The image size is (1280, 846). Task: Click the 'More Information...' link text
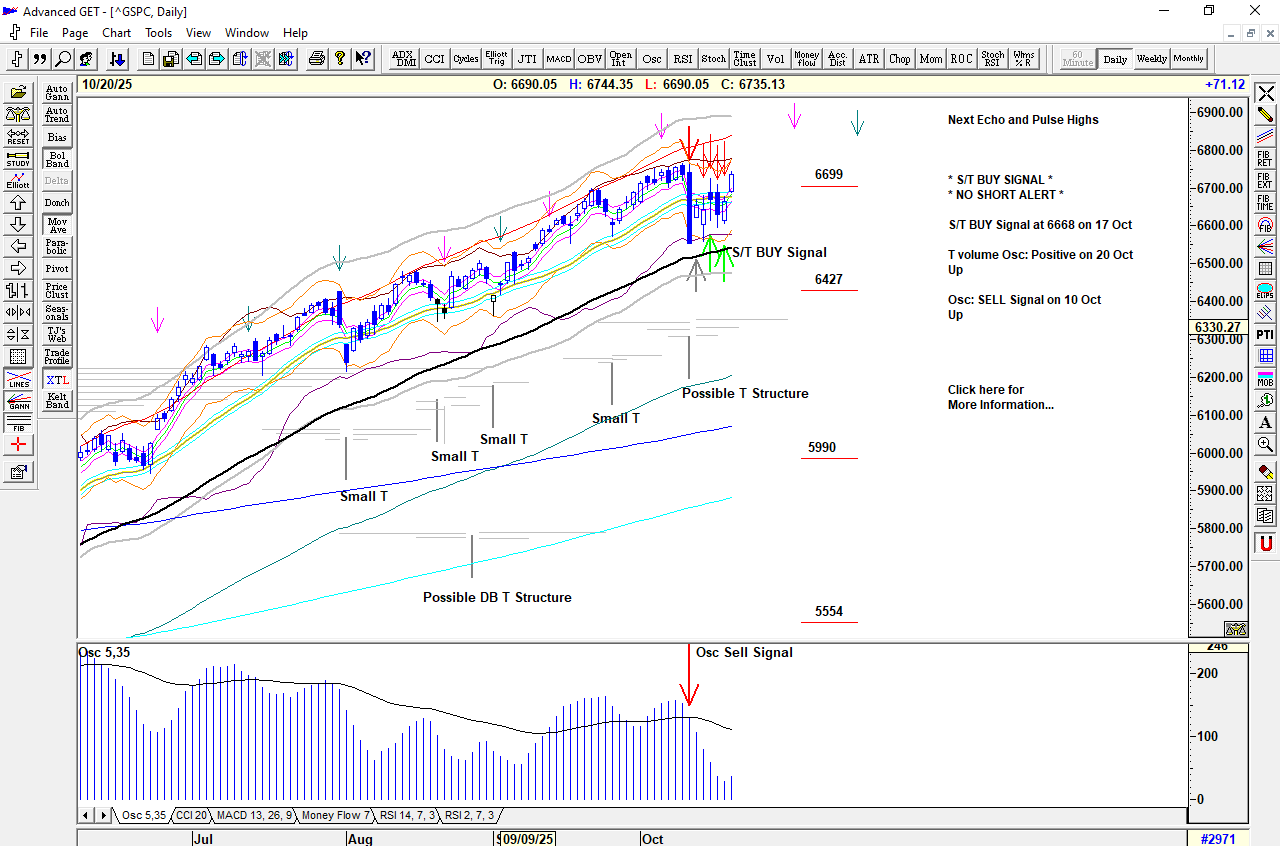coord(1000,405)
